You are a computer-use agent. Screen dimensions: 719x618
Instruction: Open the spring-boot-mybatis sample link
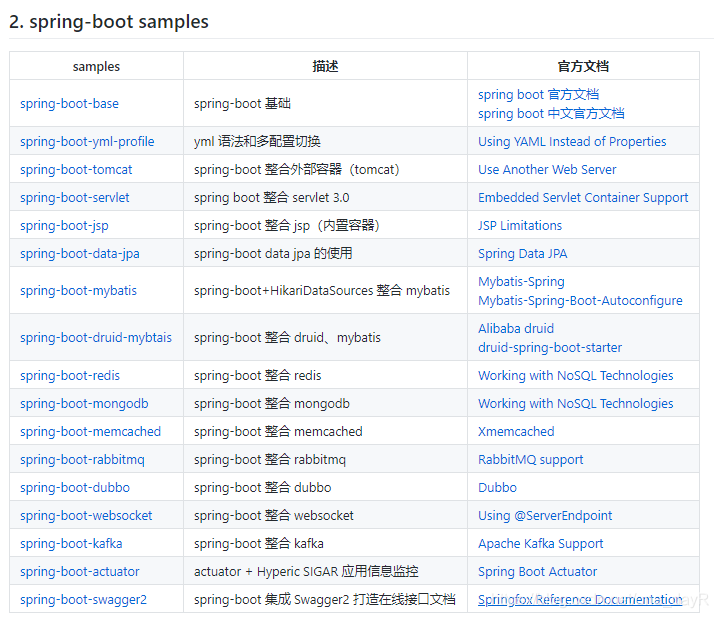pos(78,291)
